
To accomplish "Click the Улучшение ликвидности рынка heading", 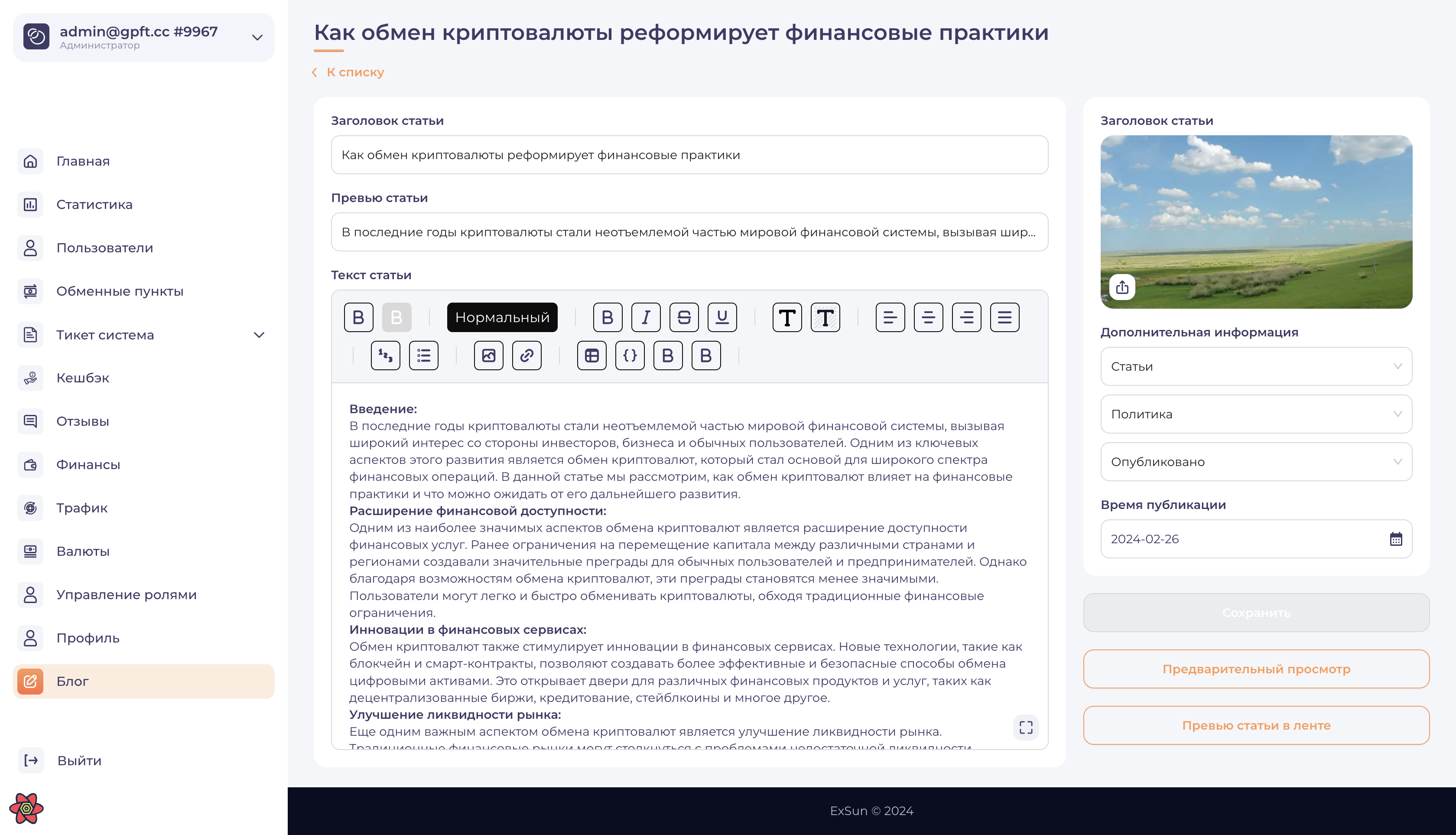I will coord(455,714).
